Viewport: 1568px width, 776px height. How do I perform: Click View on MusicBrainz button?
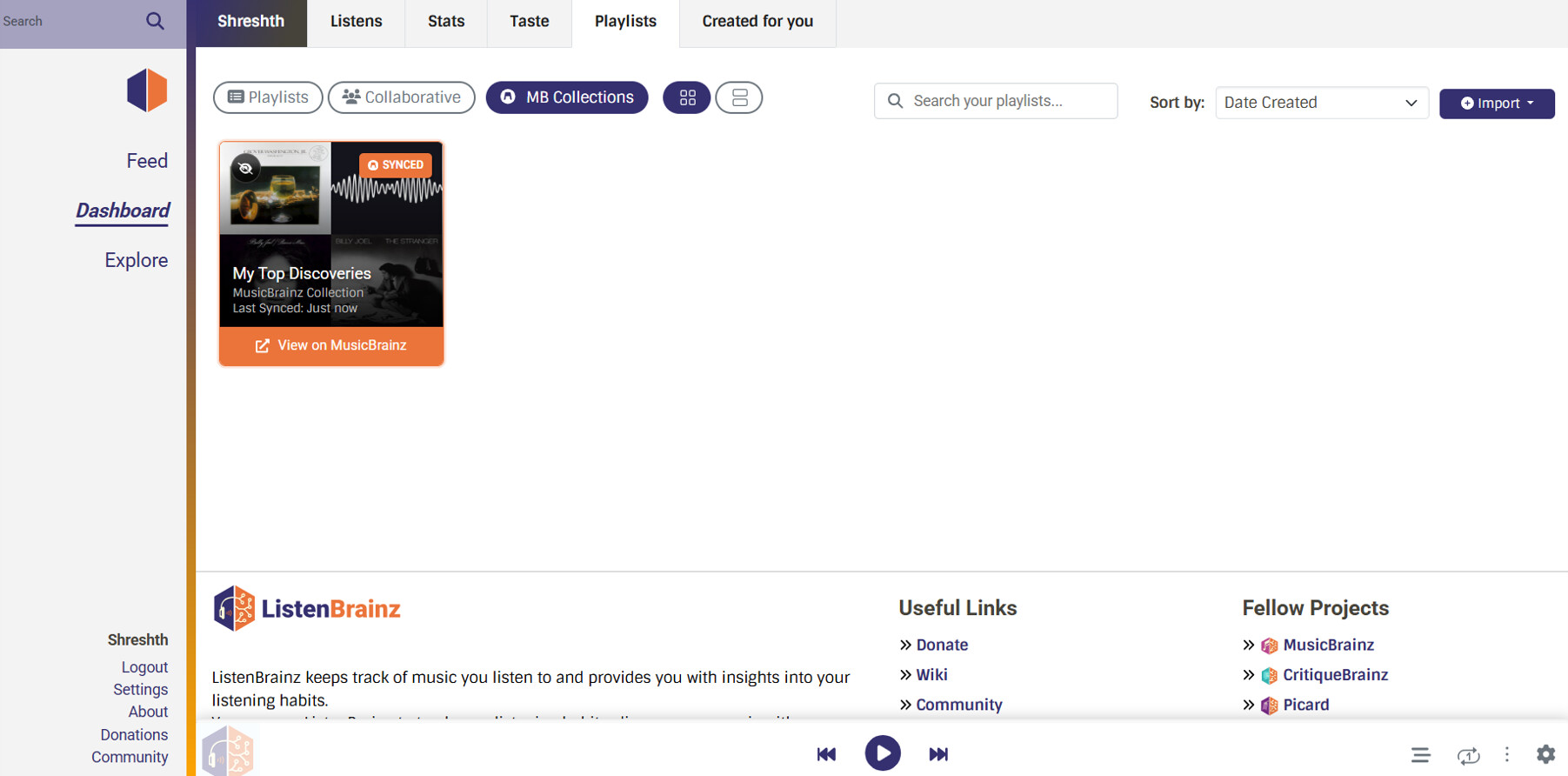pyautogui.click(x=331, y=345)
